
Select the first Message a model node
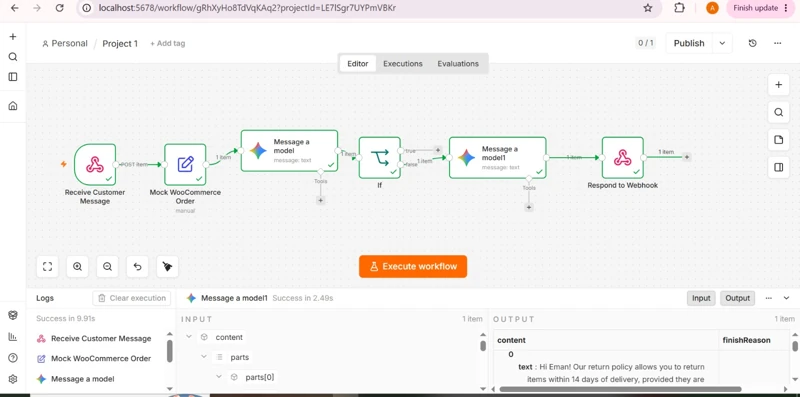(x=289, y=151)
